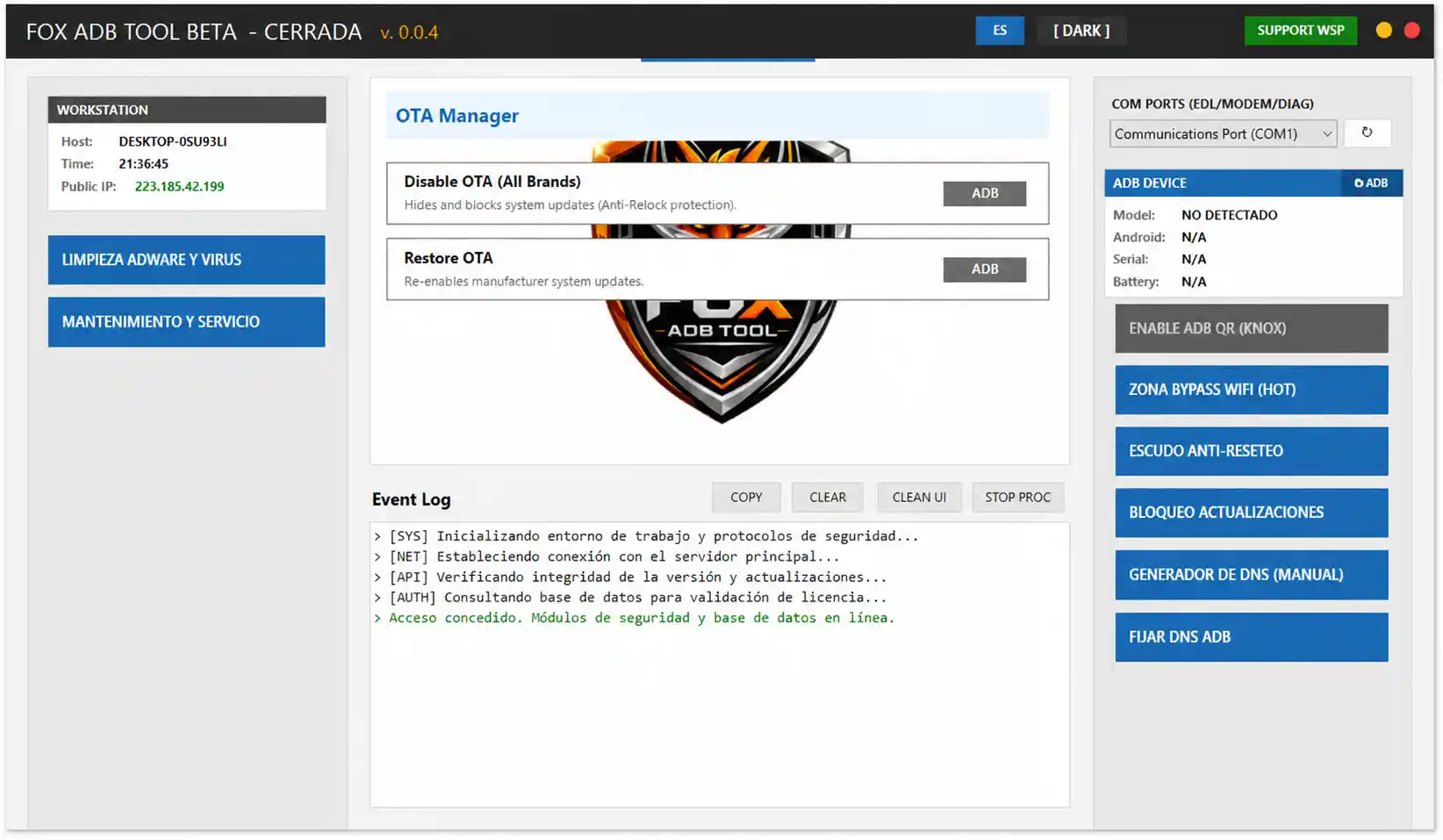The width and height of the screenshot is (1443, 840).
Task: Open SUPPORT WSP
Action: point(1300,30)
